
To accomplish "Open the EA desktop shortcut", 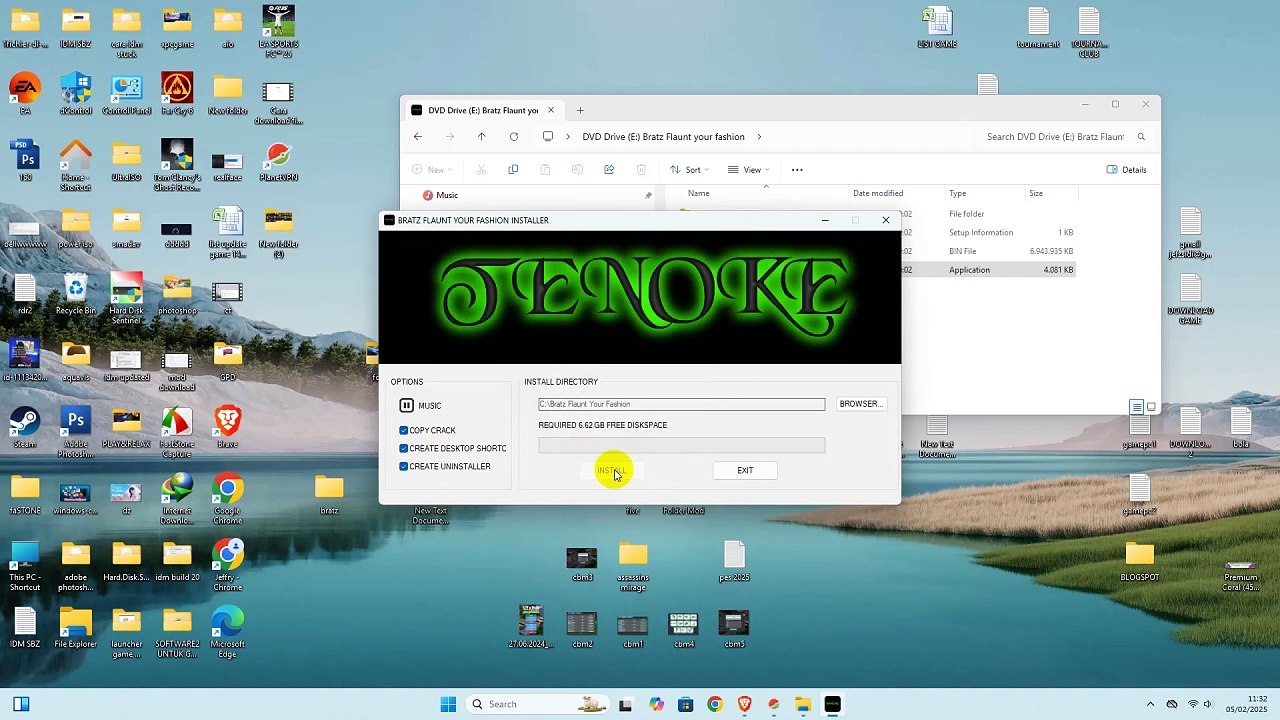I will point(25,94).
